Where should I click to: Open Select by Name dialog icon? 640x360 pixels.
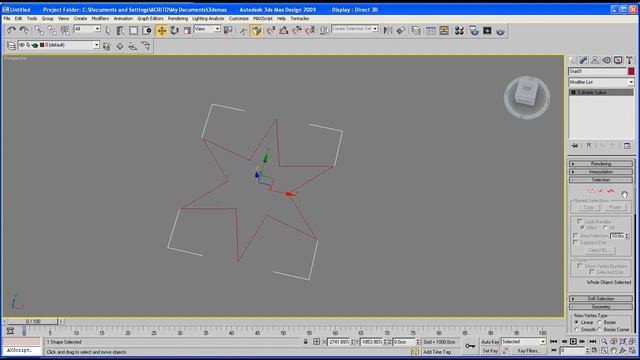[120, 30]
